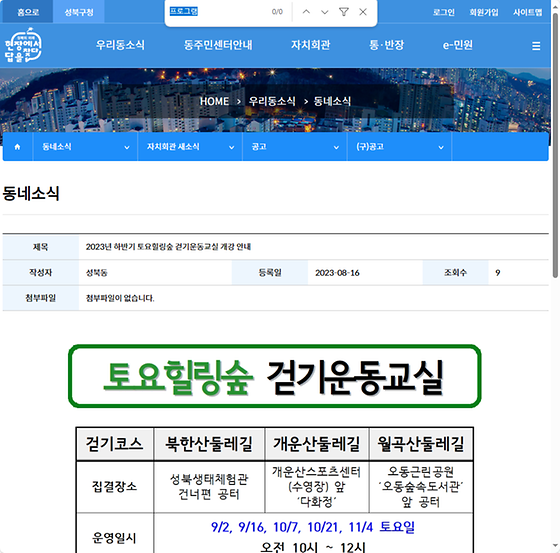Expand the (구)공고 dropdown
560x553 pixels.
399,147
